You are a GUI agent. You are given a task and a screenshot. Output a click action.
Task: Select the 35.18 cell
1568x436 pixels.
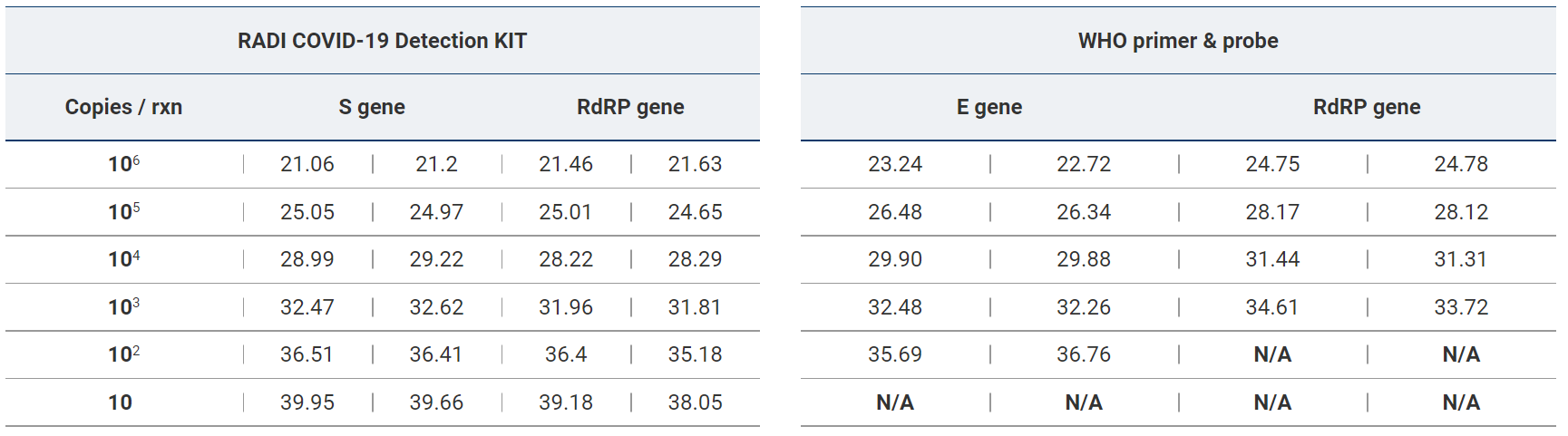click(696, 354)
